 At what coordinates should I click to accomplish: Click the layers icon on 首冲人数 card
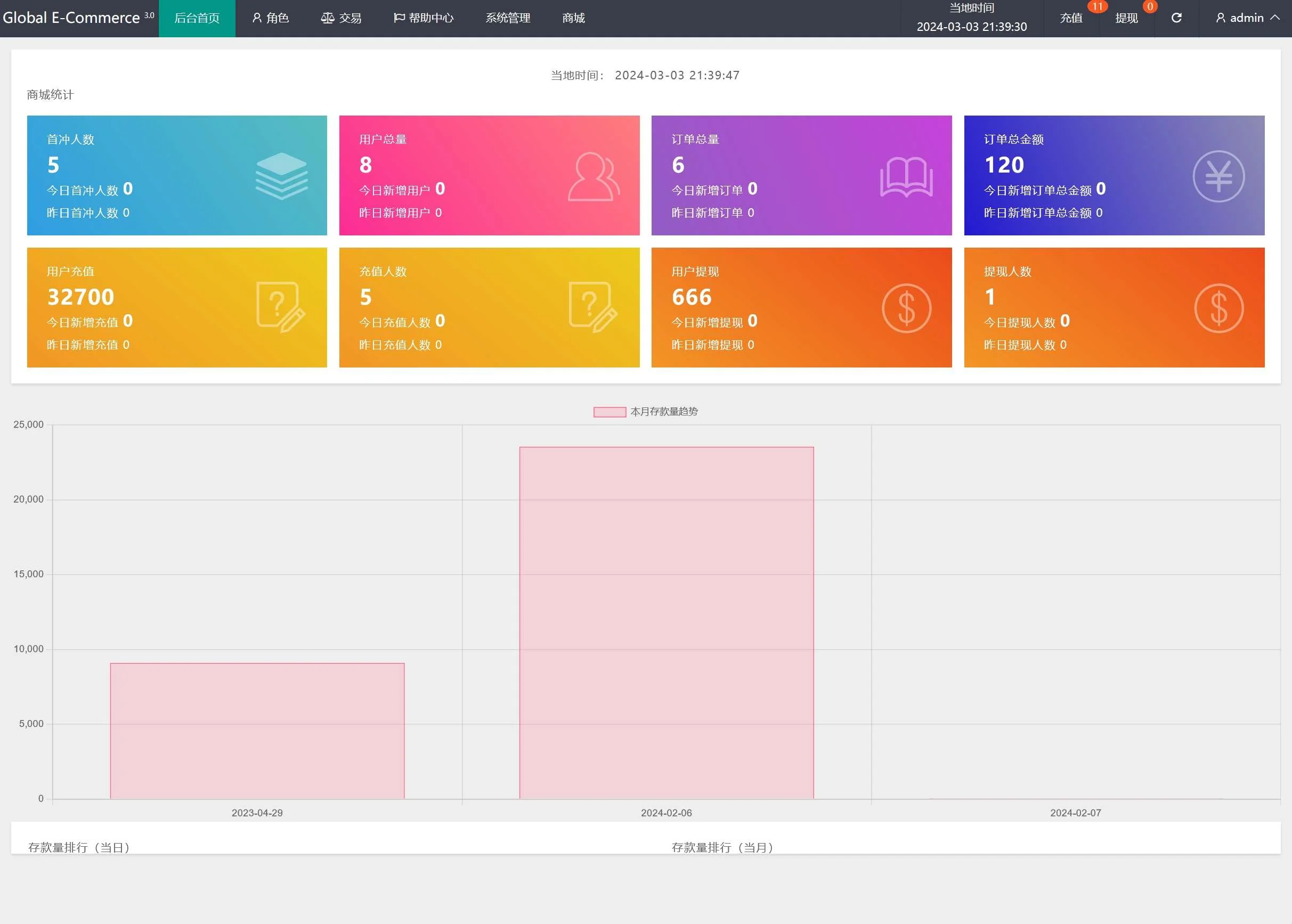click(x=281, y=176)
